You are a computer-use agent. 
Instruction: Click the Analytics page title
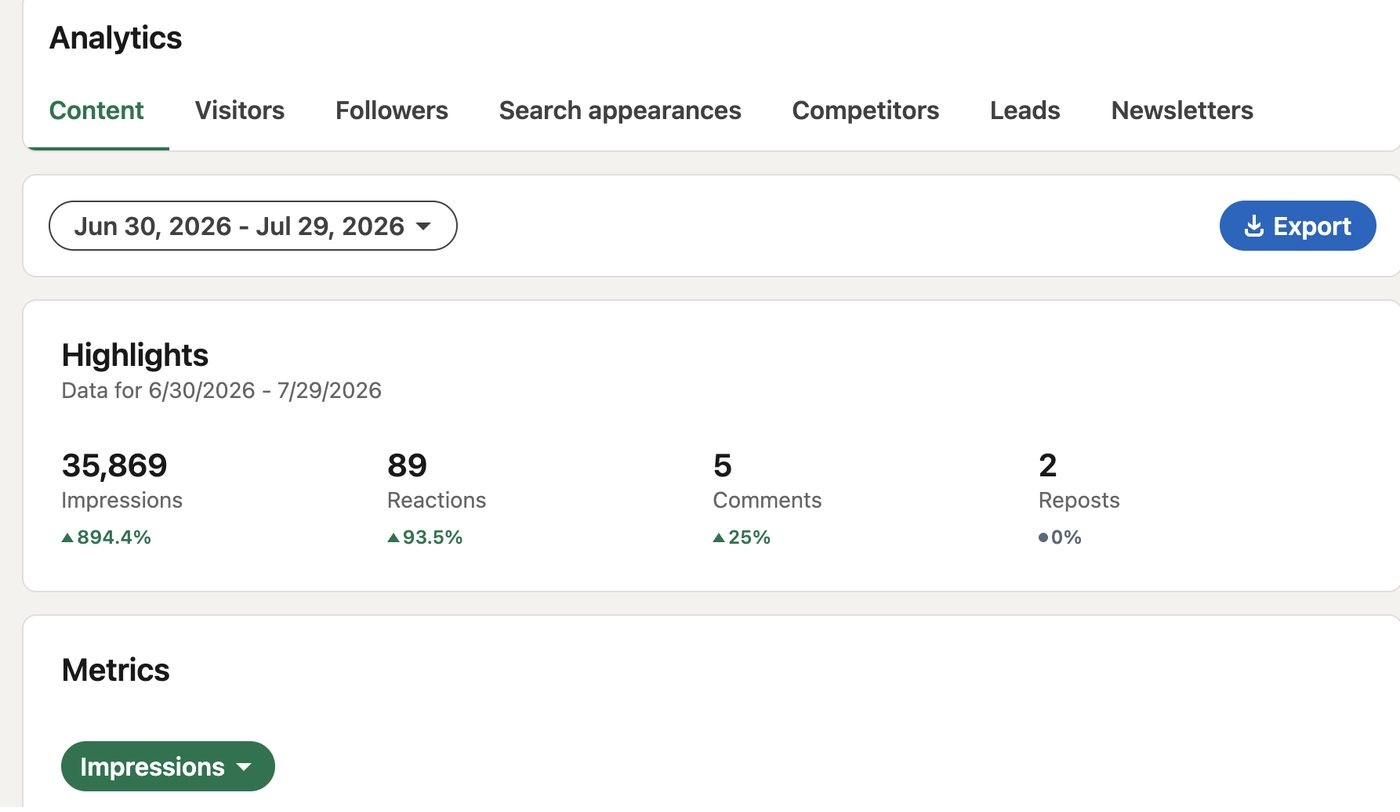click(x=115, y=37)
